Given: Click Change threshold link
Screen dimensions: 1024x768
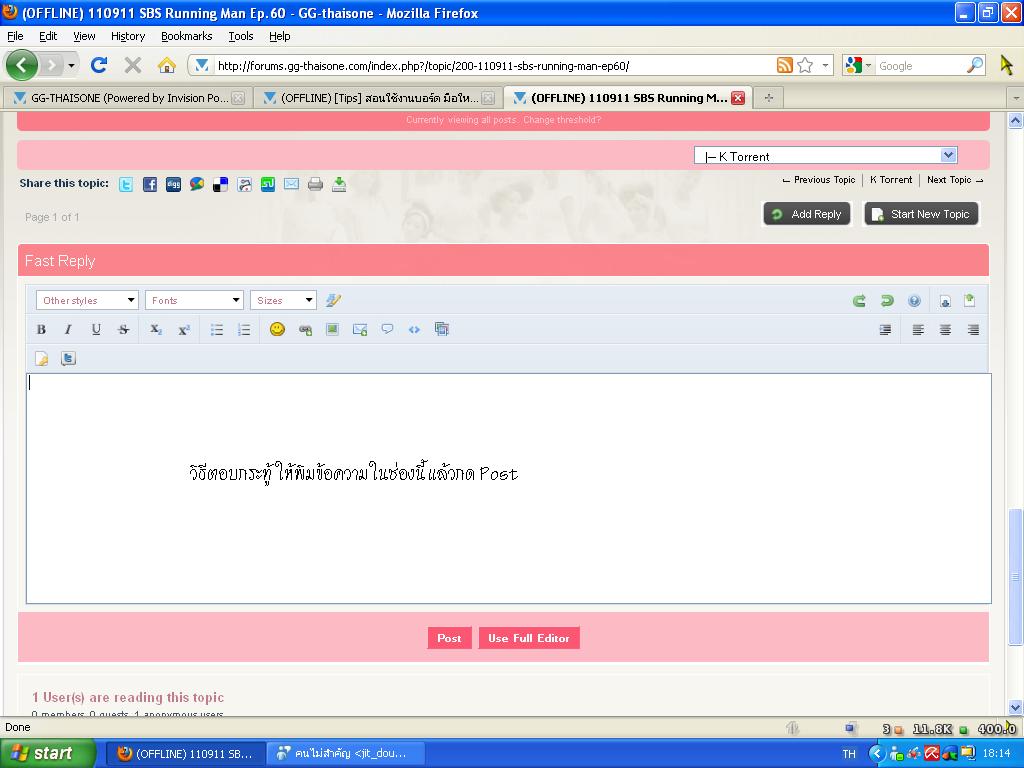Looking at the screenshot, I should pyautogui.click(x=562, y=120).
